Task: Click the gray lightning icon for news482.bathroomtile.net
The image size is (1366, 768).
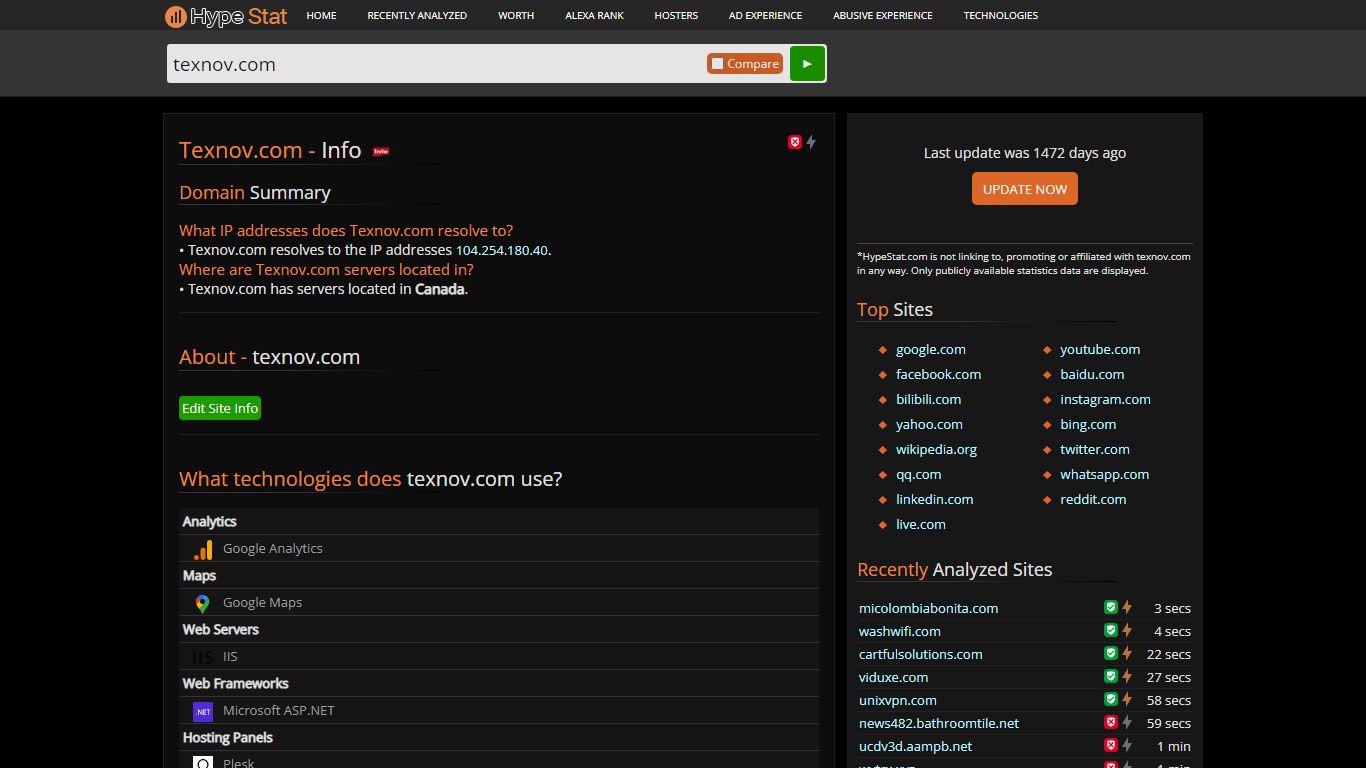Action: pos(1127,722)
